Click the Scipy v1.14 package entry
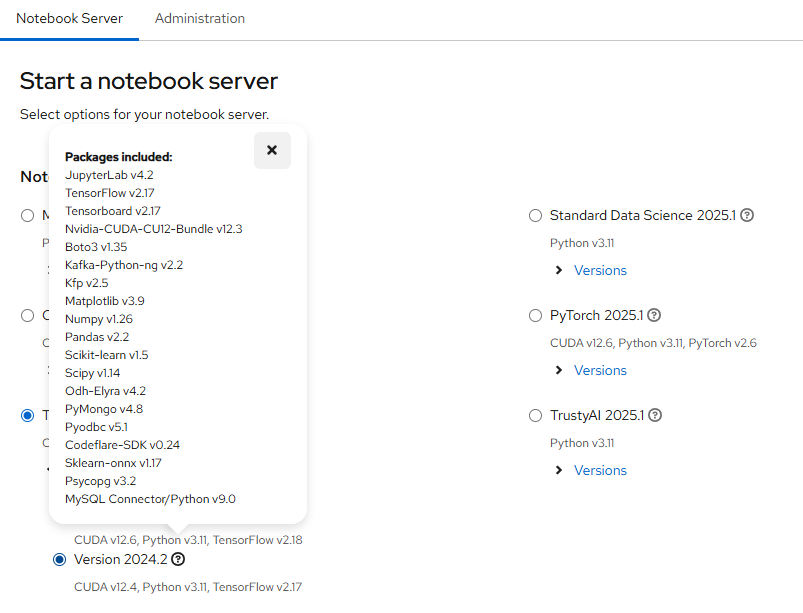 tap(92, 373)
